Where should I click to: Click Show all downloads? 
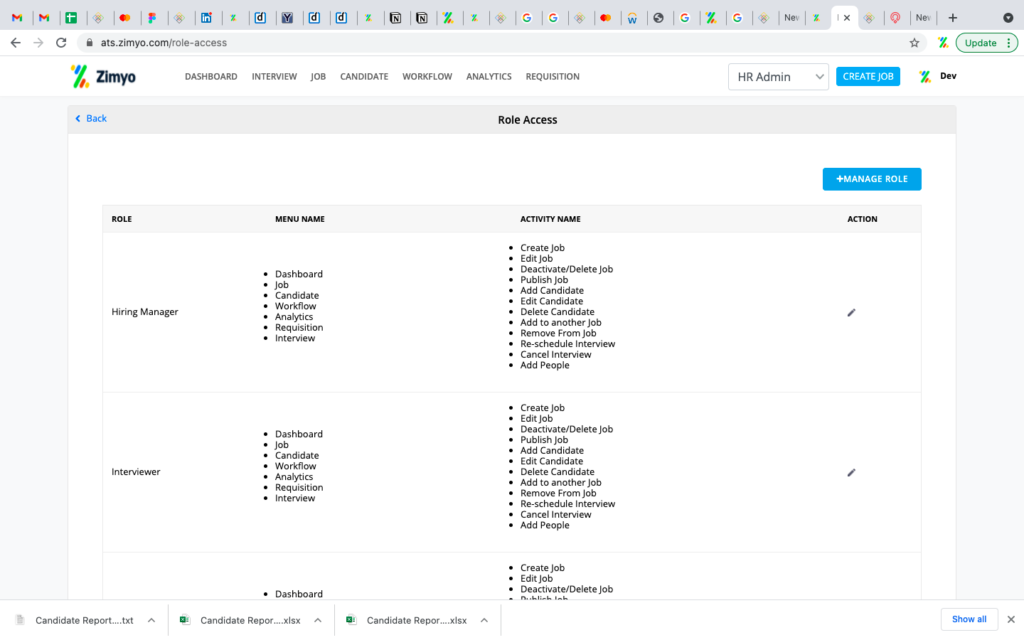pos(969,619)
